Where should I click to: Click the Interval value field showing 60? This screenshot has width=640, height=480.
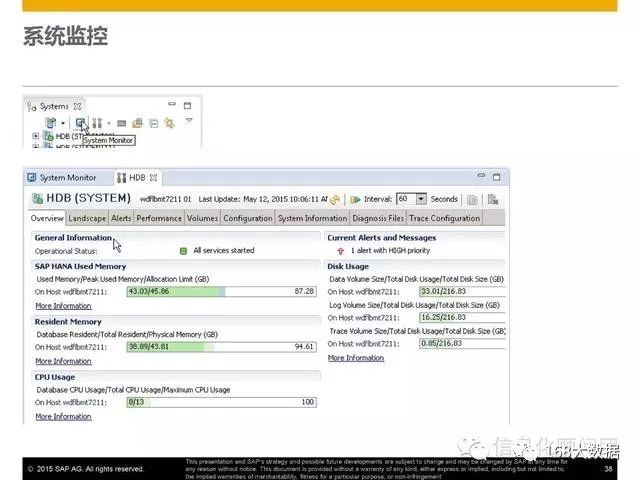click(406, 199)
